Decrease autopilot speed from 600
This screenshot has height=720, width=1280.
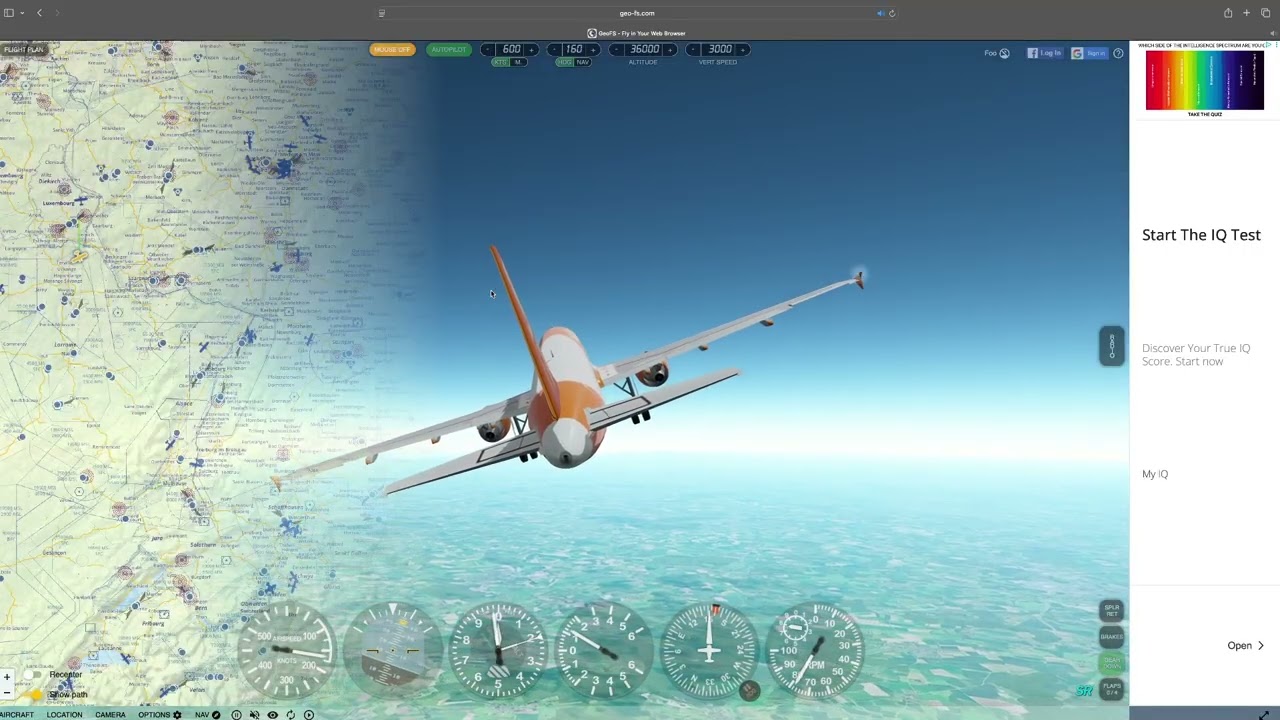[488, 49]
